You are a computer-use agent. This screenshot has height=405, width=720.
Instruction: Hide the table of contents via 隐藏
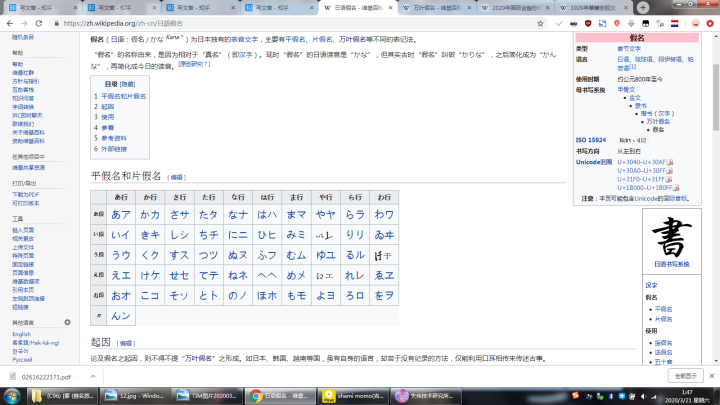click(x=129, y=85)
